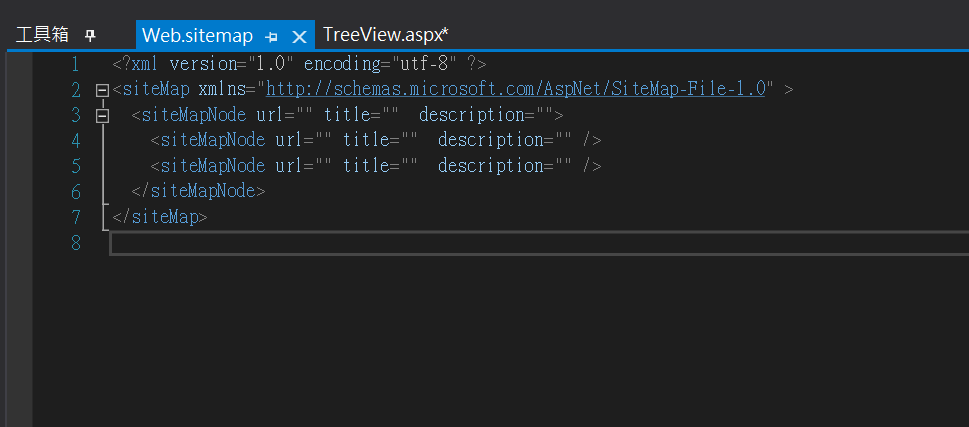This screenshot has width=969, height=427.
Task: Switch to the TreeView.aspx tab
Action: pos(385,35)
